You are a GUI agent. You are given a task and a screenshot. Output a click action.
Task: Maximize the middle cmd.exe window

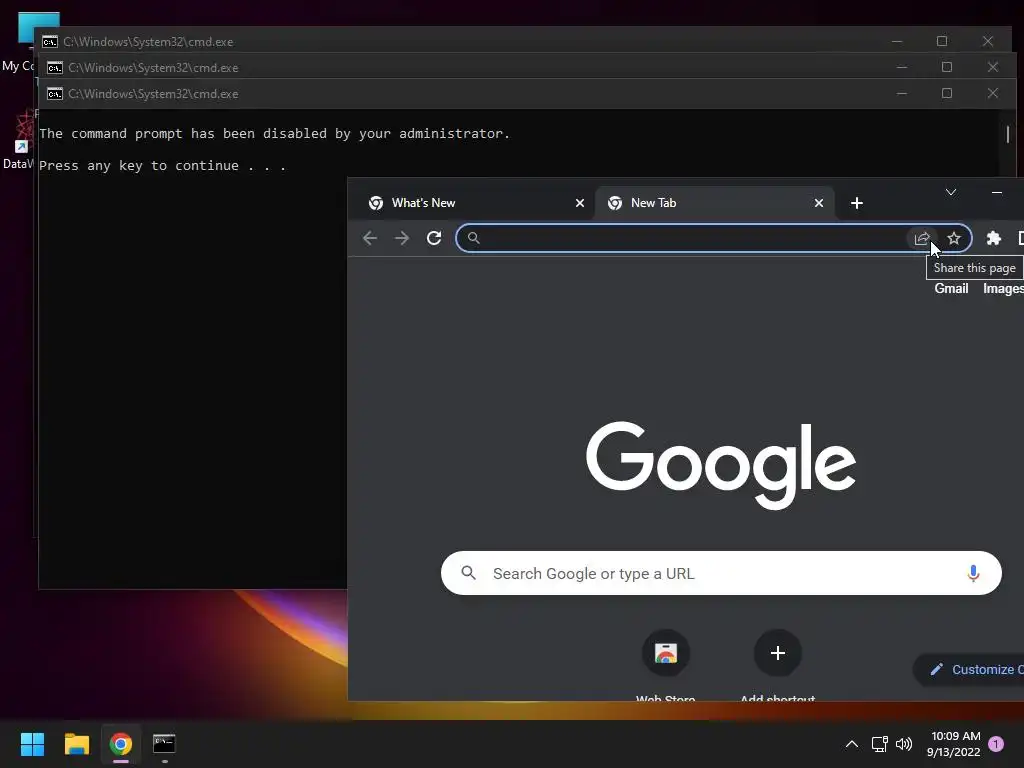coord(947,67)
